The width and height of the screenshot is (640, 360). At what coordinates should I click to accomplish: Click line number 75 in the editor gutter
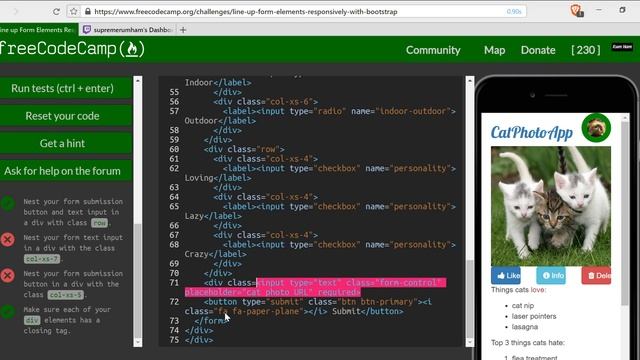(x=174, y=340)
